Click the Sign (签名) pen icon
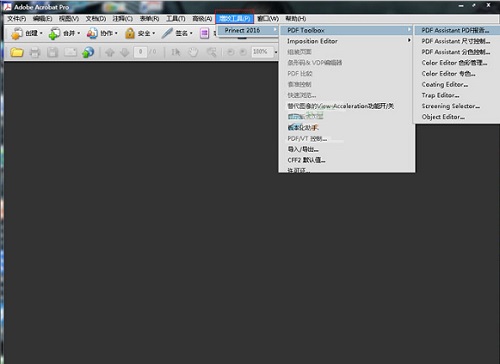Image resolution: width=500 pixels, height=364 pixels. pyautogui.click(x=167, y=33)
